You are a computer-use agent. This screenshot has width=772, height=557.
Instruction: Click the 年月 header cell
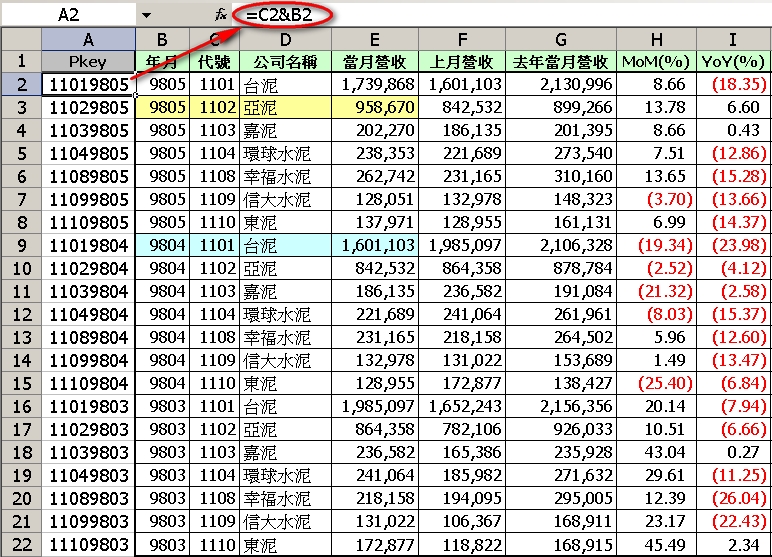[162, 61]
